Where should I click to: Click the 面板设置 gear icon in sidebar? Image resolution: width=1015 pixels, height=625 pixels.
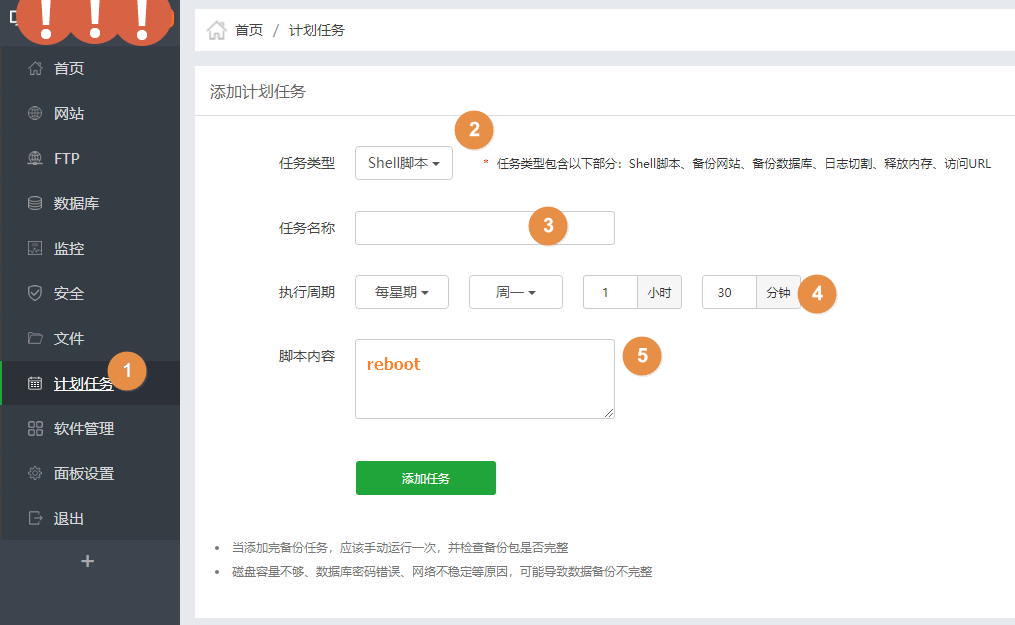point(35,473)
